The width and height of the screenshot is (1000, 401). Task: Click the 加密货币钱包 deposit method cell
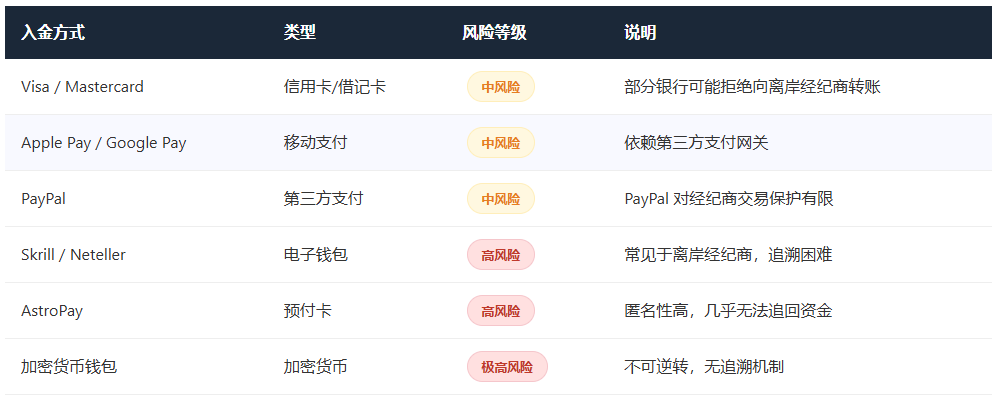(x=69, y=367)
